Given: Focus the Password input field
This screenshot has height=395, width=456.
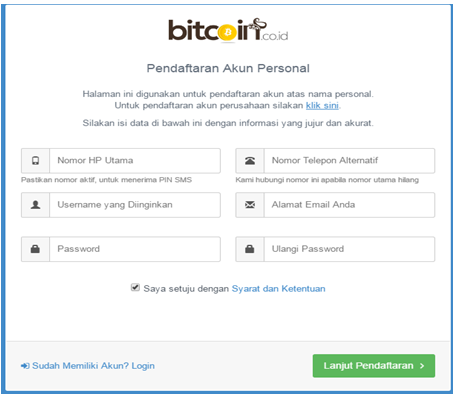Looking at the screenshot, I should click(x=135, y=249).
